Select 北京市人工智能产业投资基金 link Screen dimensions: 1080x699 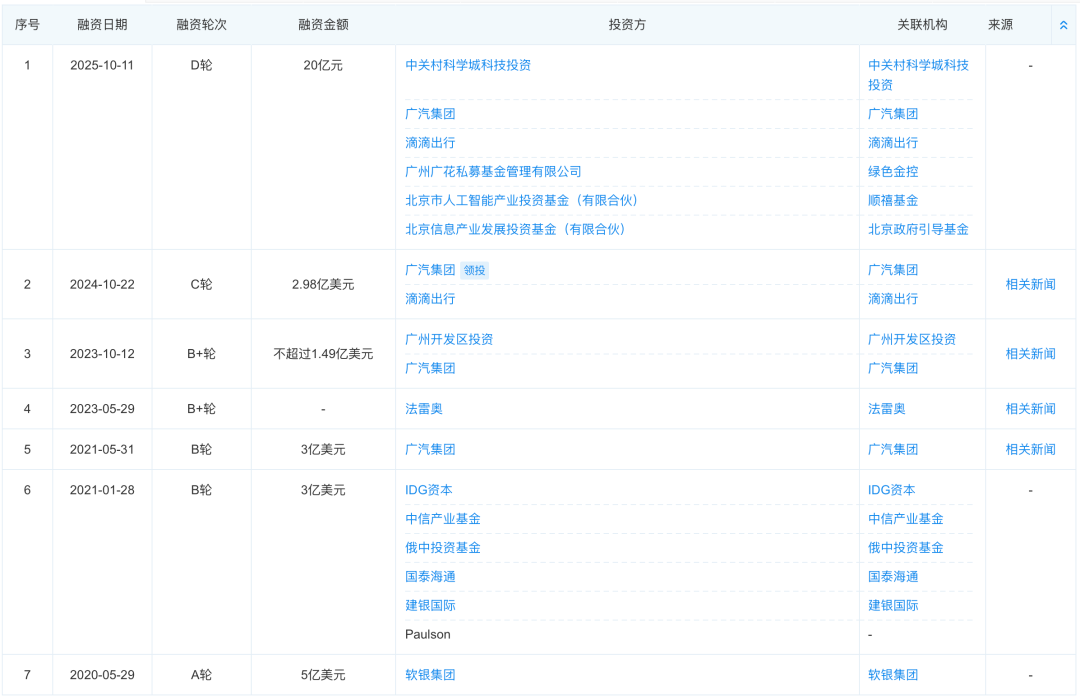click(521, 200)
